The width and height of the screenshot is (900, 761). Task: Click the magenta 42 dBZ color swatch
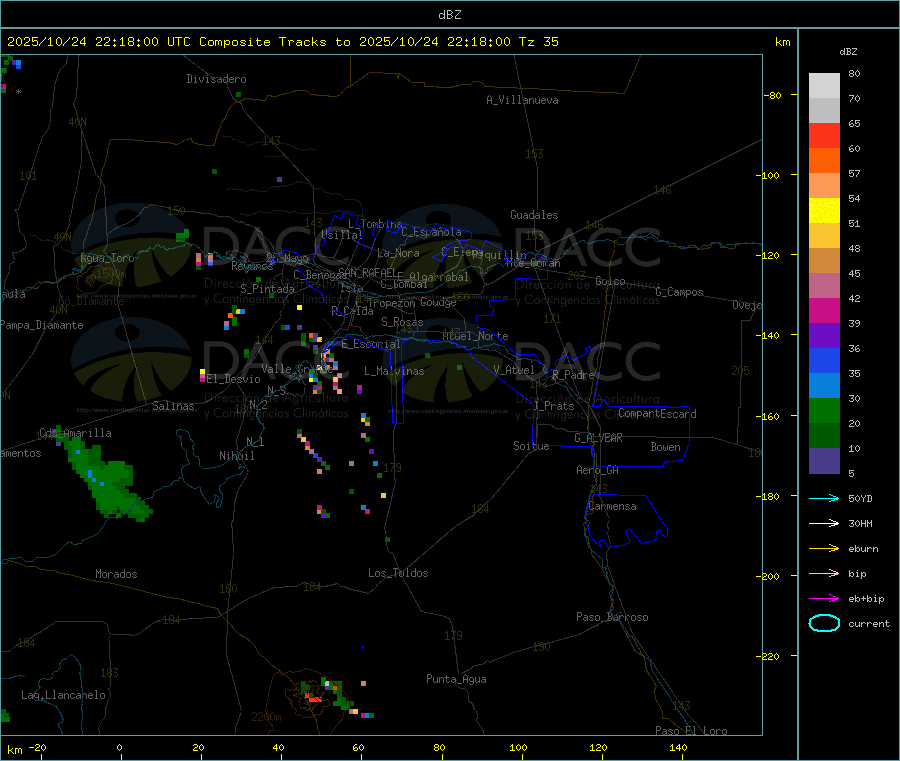(824, 310)
